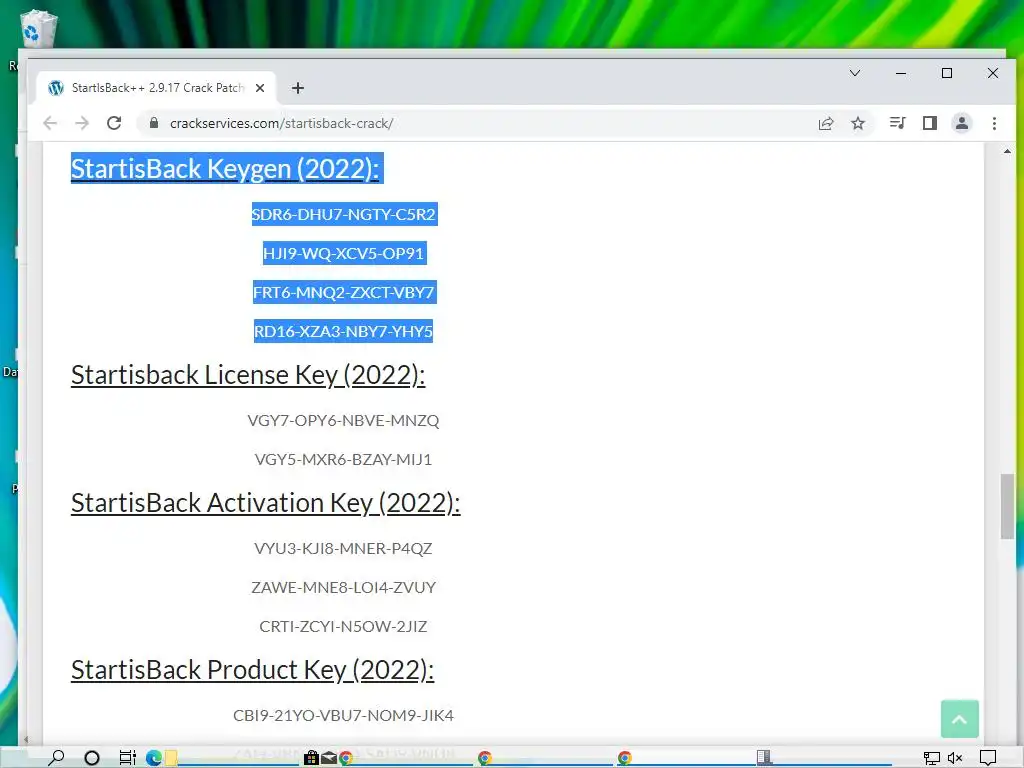The width and height of the screenshot is (1024, 768).
Task: Open the Chrome three-dot menu
Action: (x=994, y=123)
